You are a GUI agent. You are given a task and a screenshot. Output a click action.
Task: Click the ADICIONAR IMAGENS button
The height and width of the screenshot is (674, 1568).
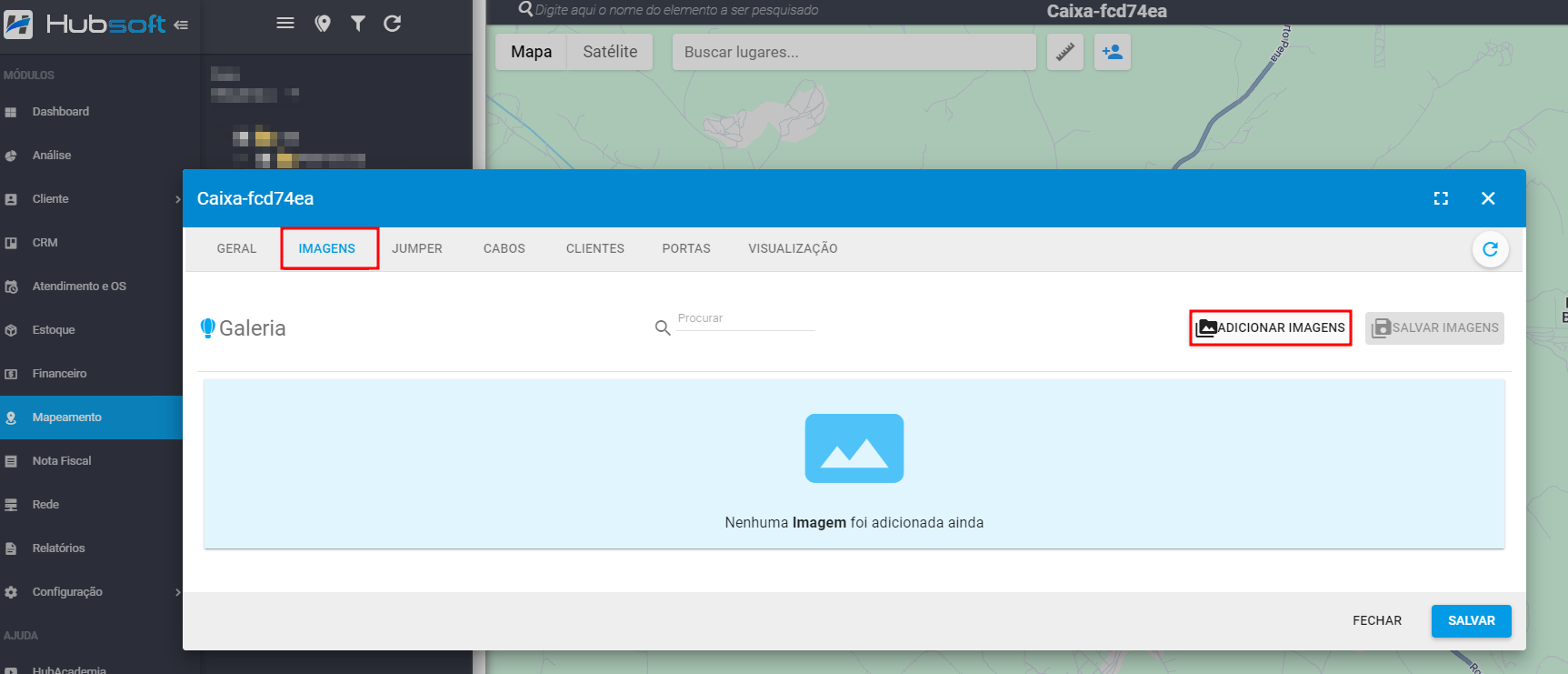(x=1271, y=327)
